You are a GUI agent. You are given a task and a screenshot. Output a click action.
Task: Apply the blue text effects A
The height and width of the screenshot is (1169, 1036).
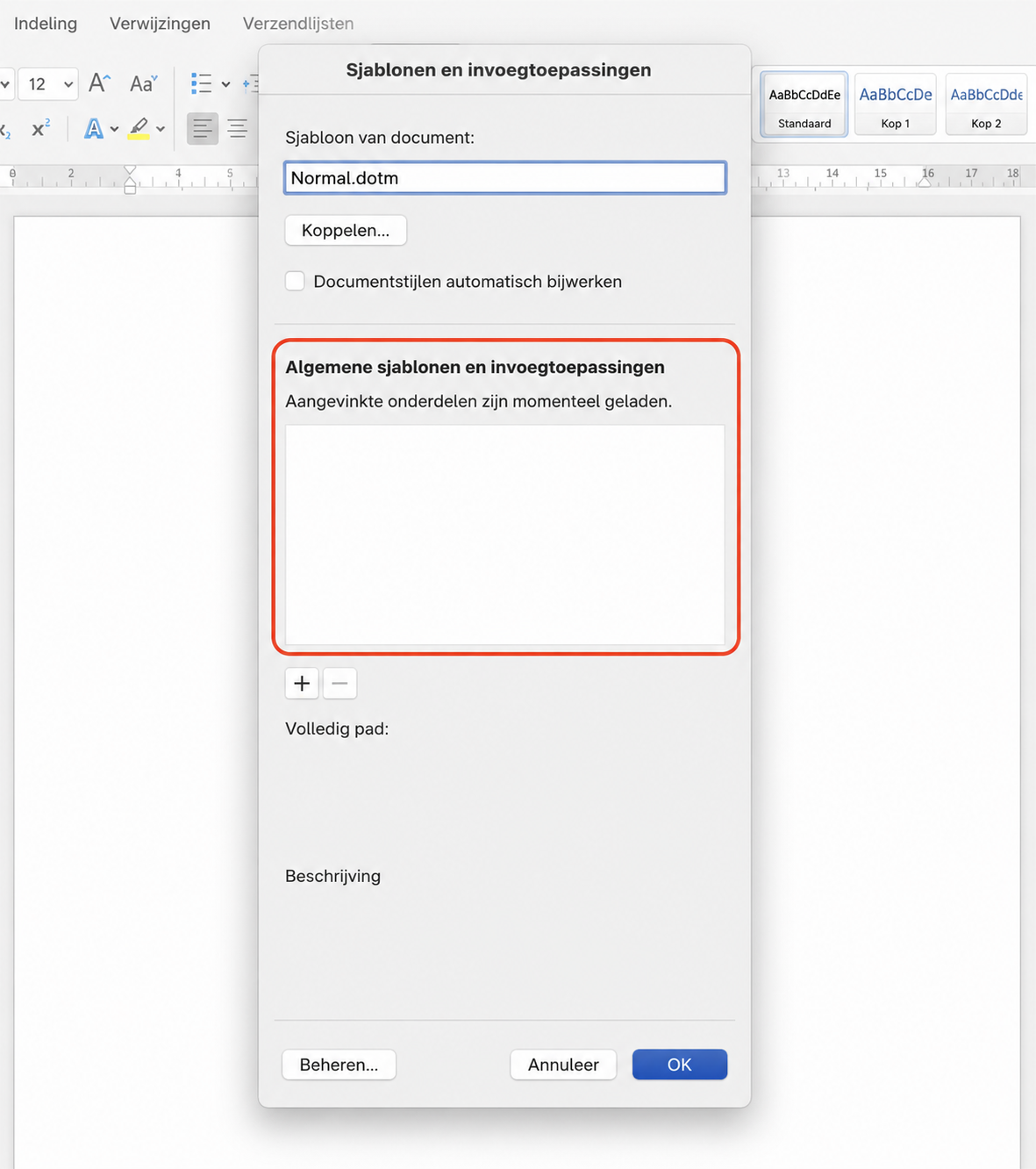click(x=94, y=129)
